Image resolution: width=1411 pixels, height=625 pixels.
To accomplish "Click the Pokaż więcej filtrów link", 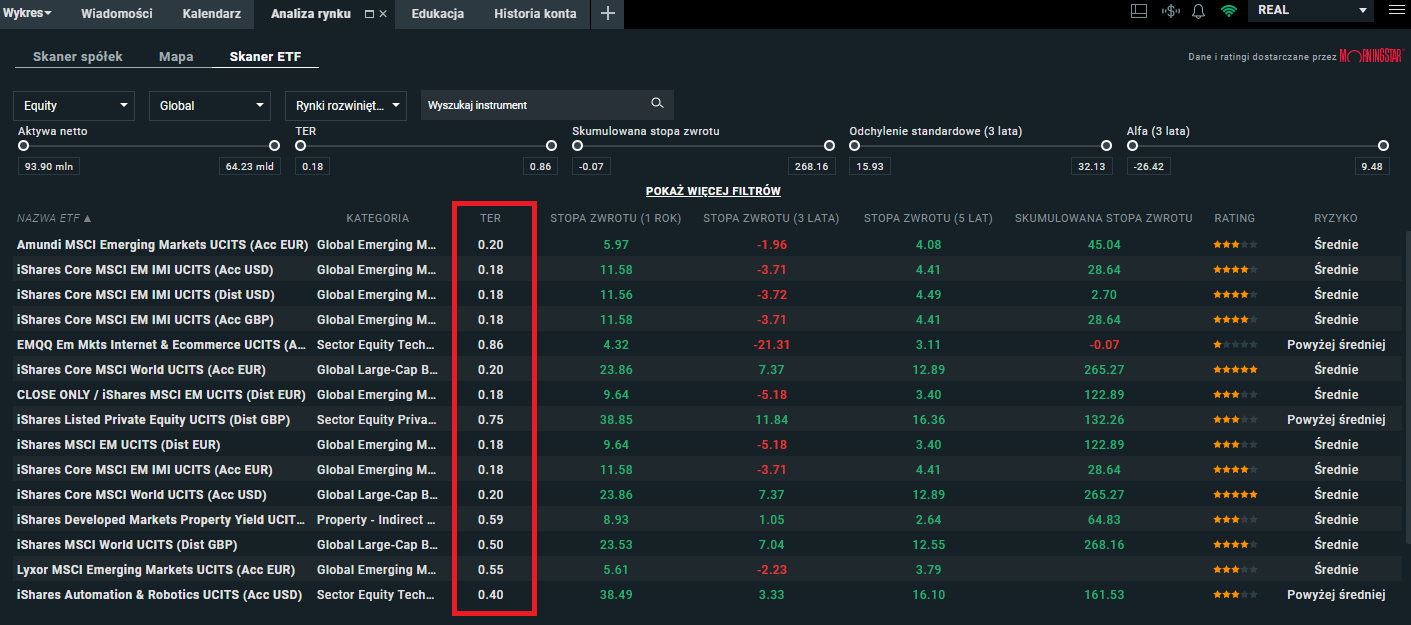I will (713, 191).
